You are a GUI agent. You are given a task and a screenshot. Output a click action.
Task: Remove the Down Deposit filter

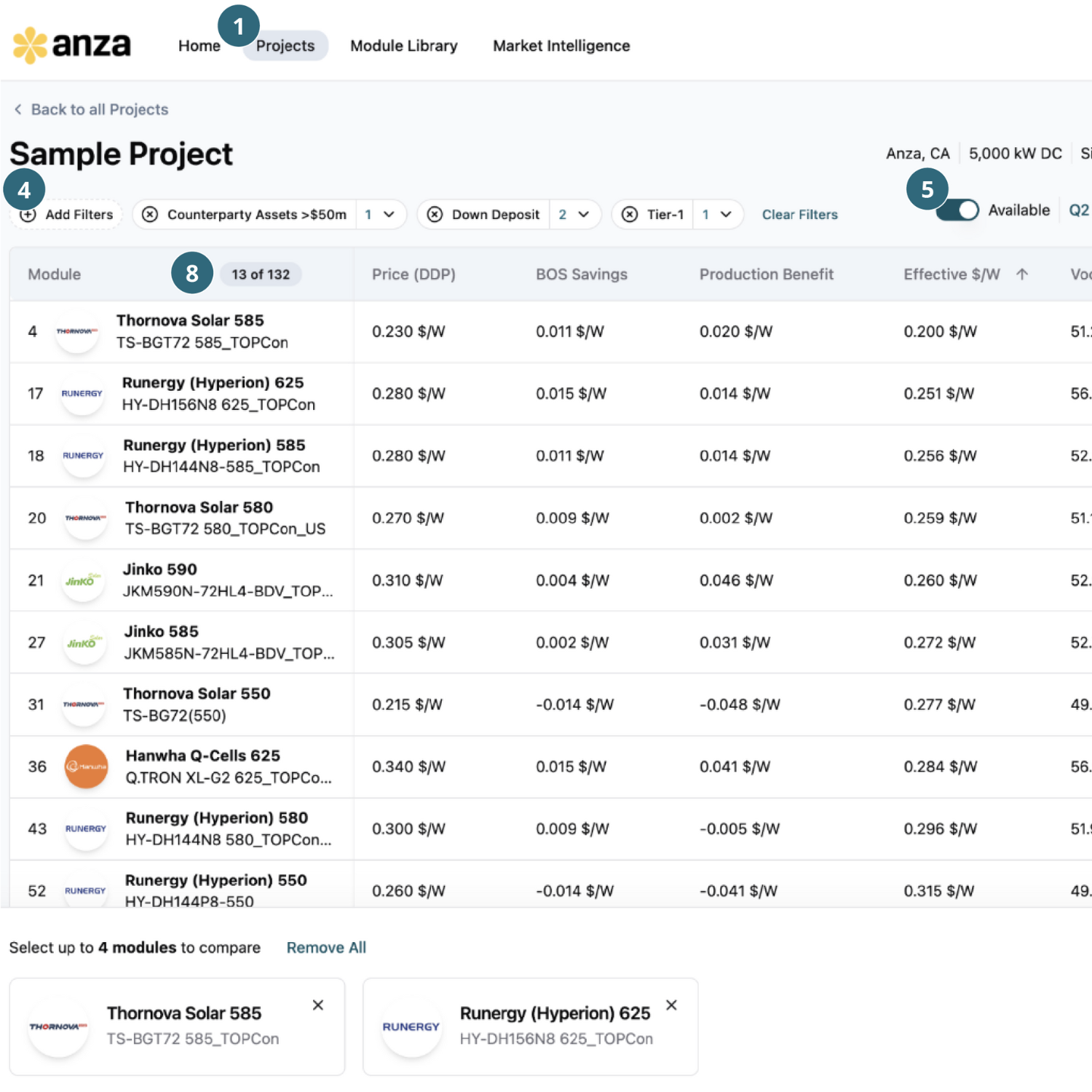[435, 215]
